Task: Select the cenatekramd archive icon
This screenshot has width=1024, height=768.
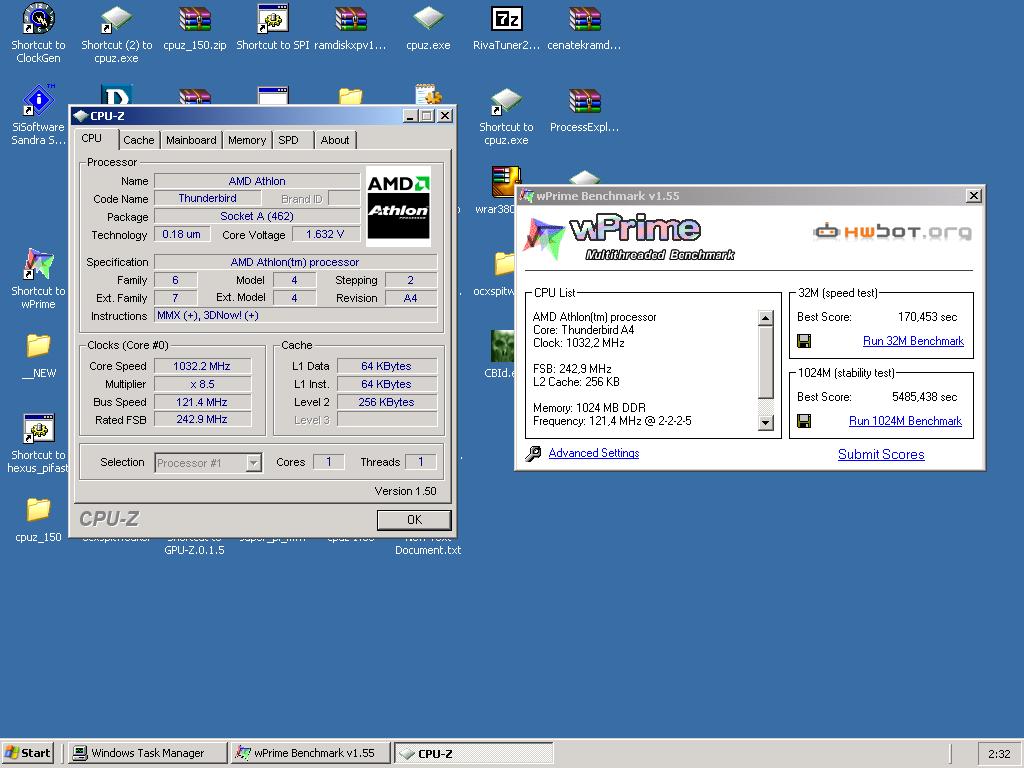Action: 584,19
